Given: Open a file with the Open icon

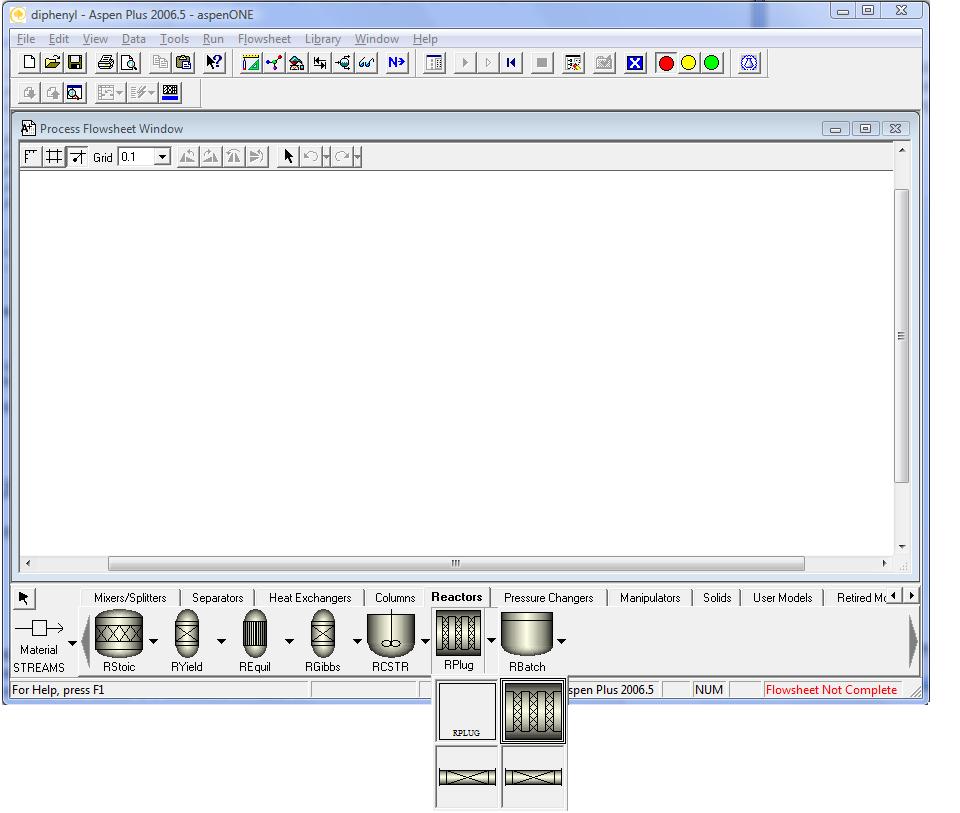Looking at the screenshot, I should (52, 62).
